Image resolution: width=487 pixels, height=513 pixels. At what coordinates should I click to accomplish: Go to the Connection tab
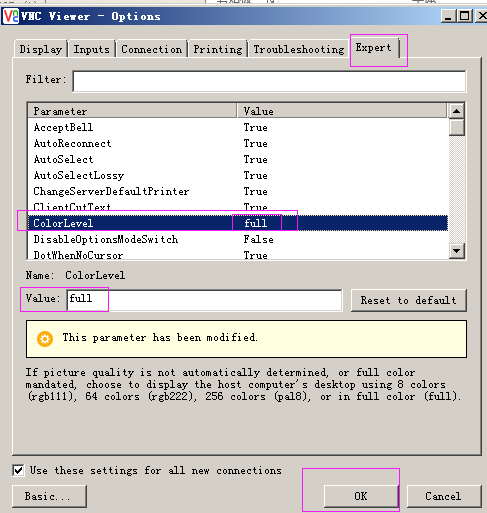(x=152, y=49)
